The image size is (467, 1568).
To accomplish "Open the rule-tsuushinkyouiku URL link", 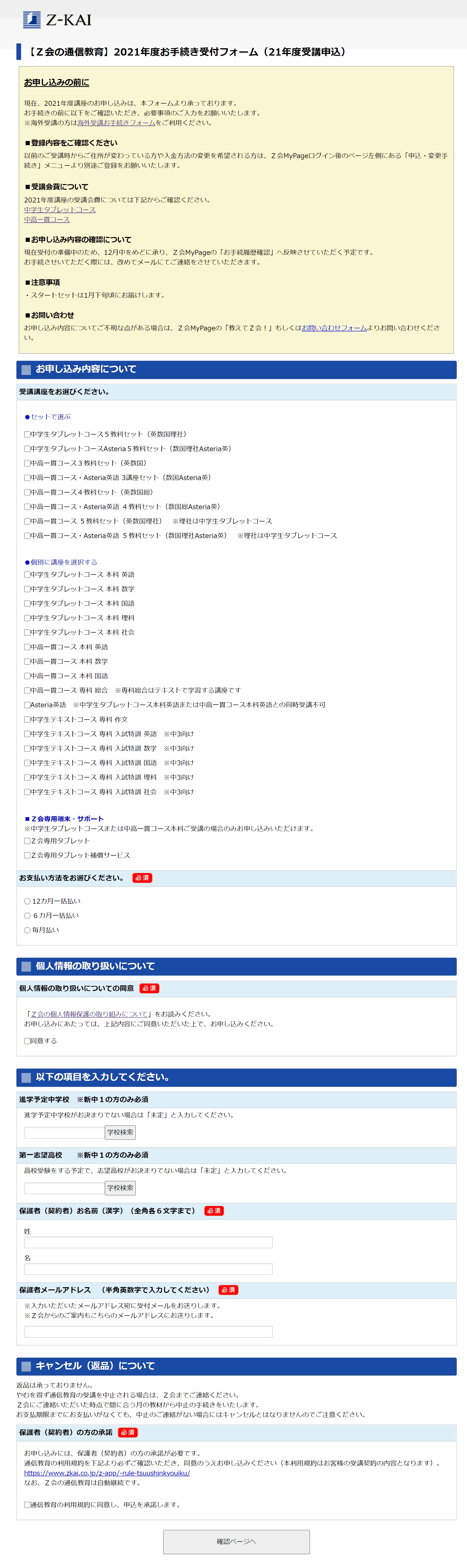I will pos(107,1473).
